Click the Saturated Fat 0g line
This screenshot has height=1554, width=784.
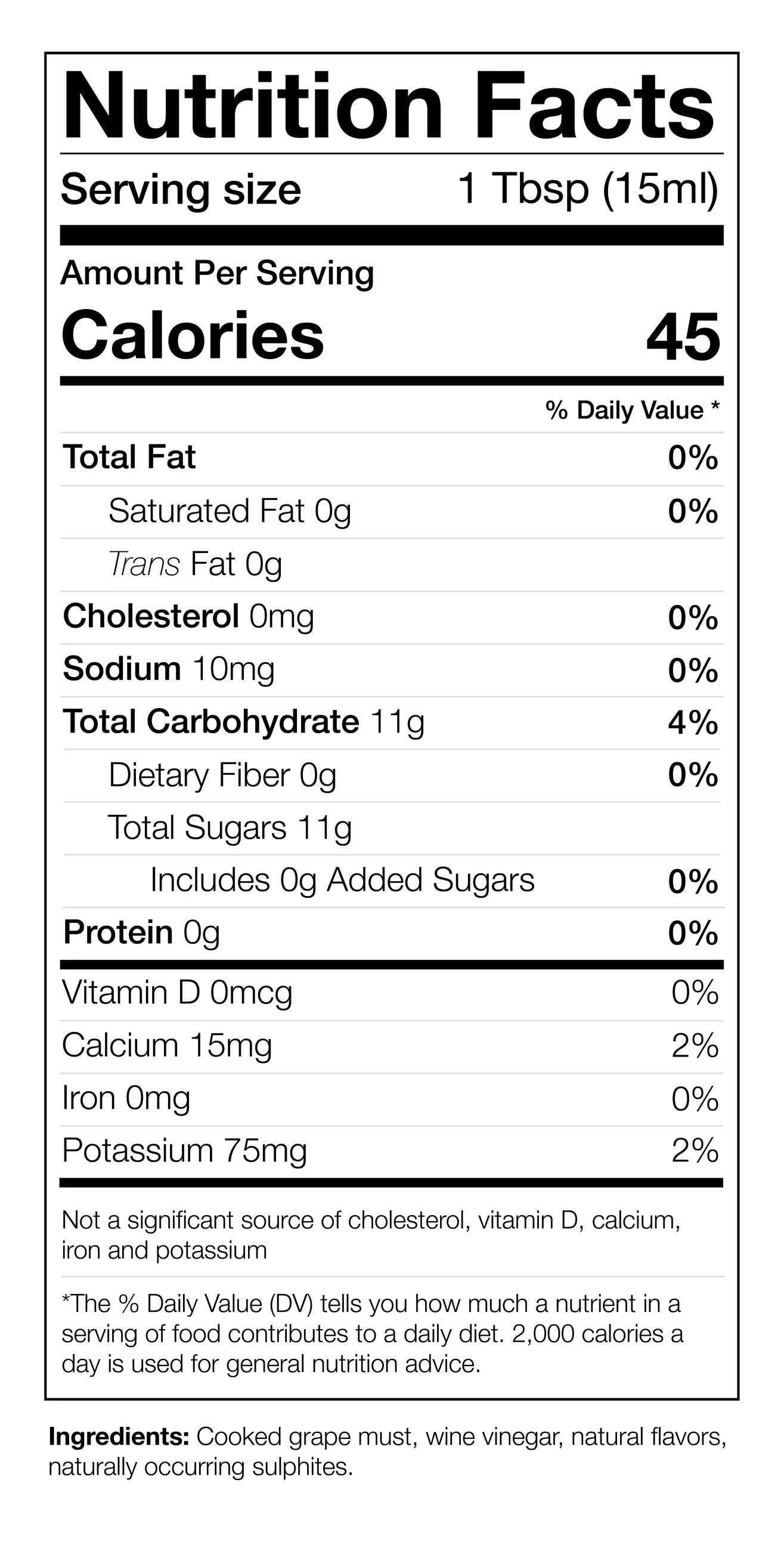pyautogui.click(x=230, y=512)
